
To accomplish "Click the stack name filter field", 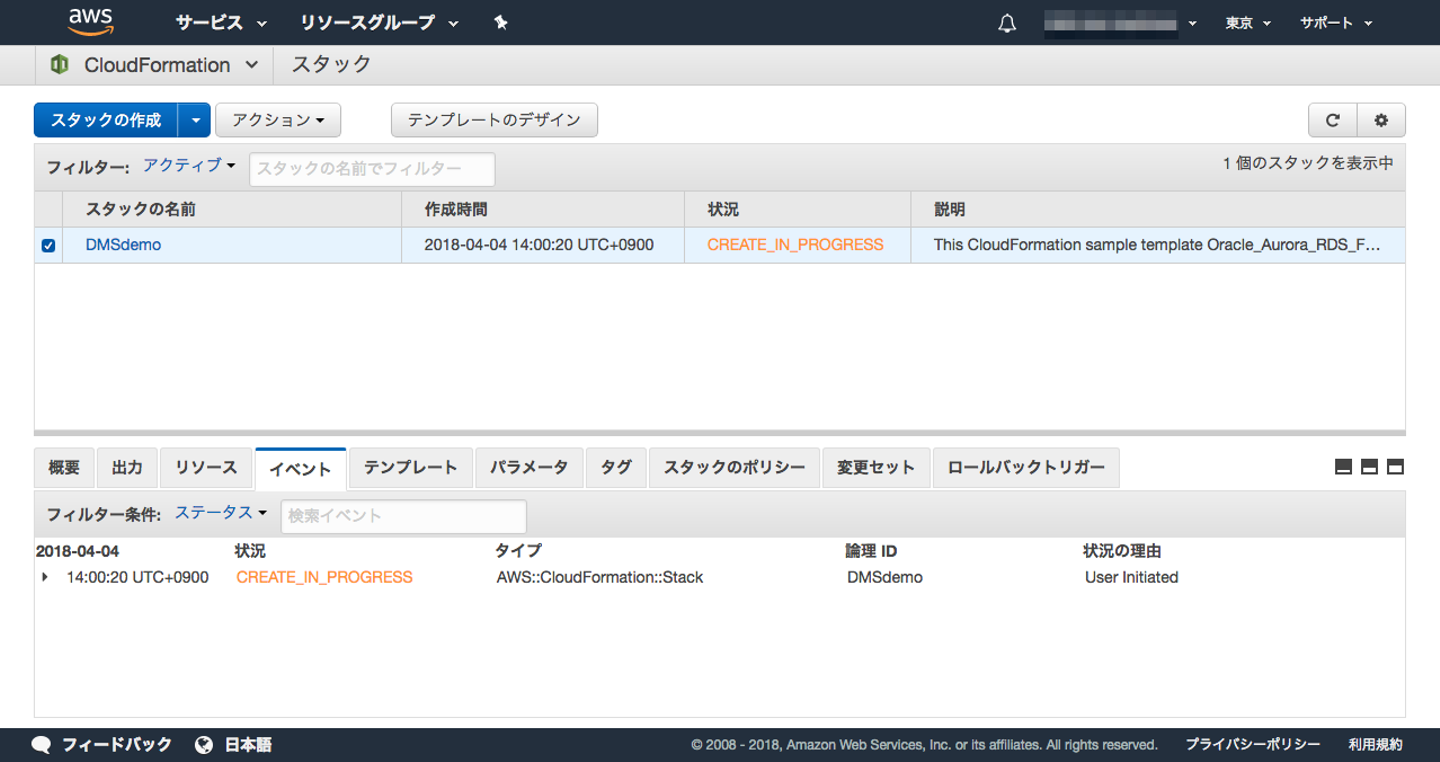I will pos(371,169).
